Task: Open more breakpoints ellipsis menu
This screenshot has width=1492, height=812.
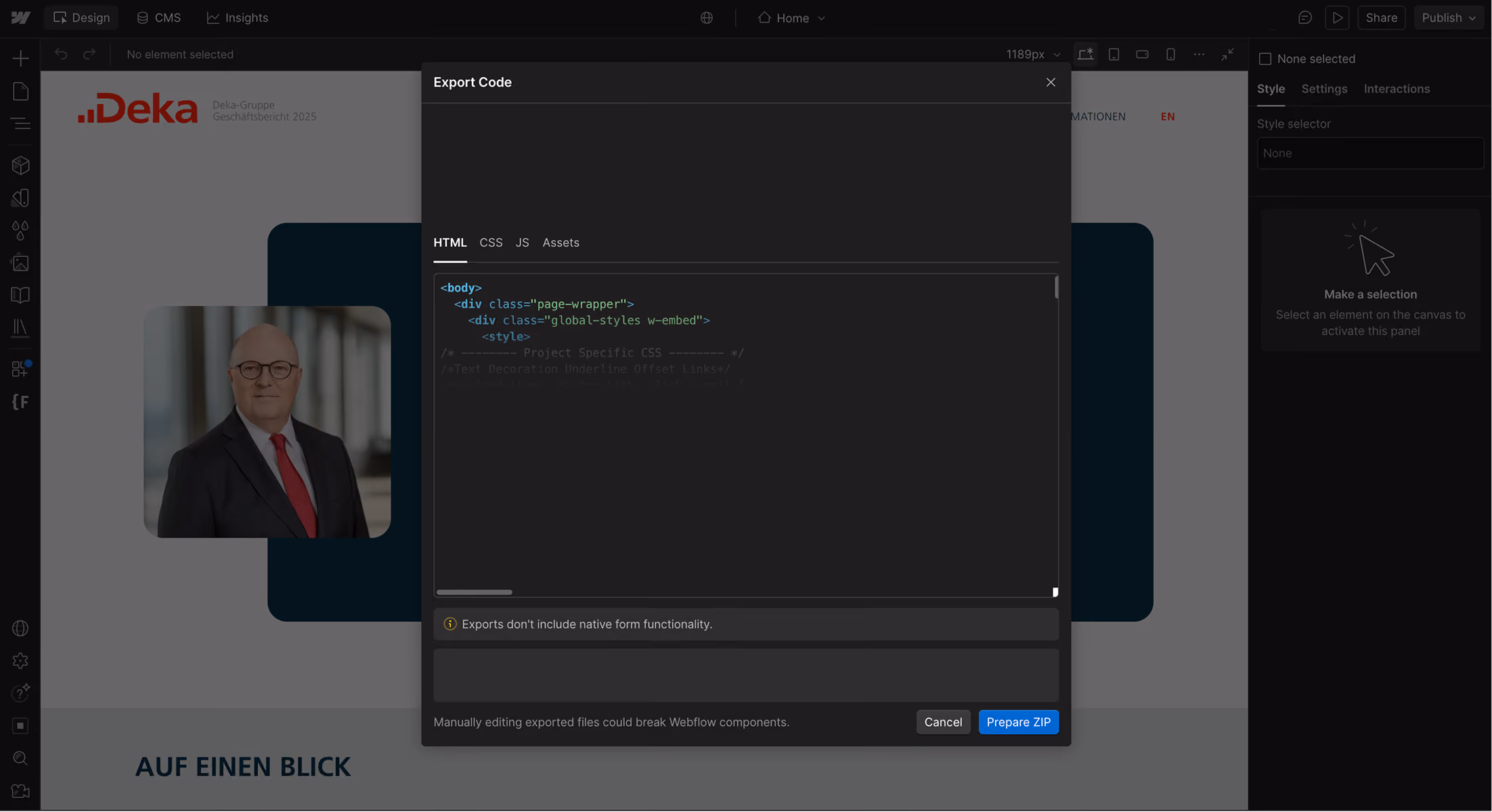Action: point(1199,54)
